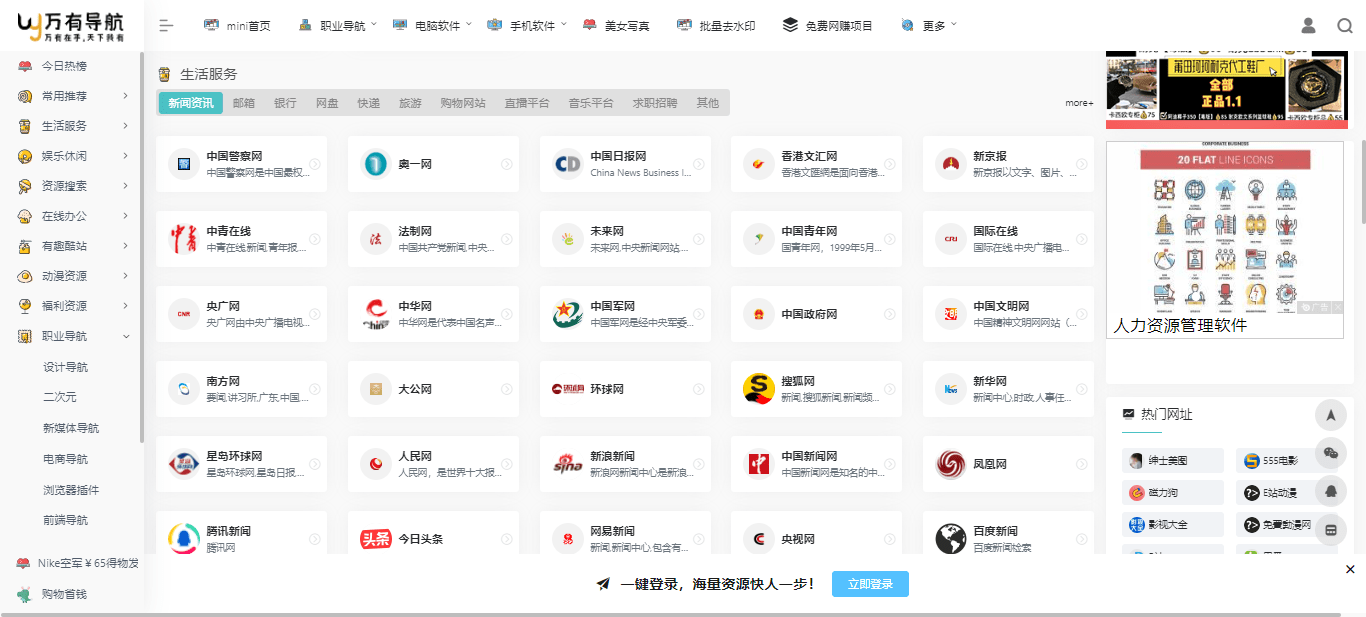The height and width of the screenshot is (617, 1366).
Task: Switch to the 求职招聘 tab
Action: pyautogui.click(x=655, y=103)
